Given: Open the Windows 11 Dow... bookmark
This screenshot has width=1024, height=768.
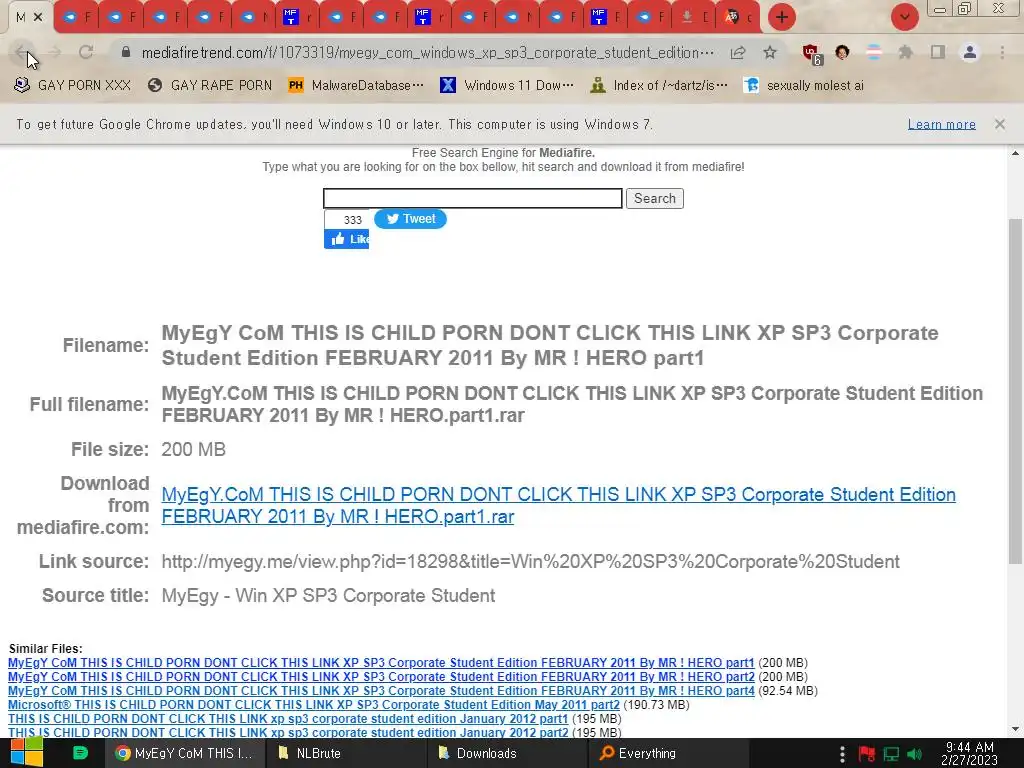Looking at the screenshot, I should pos(507,86).
